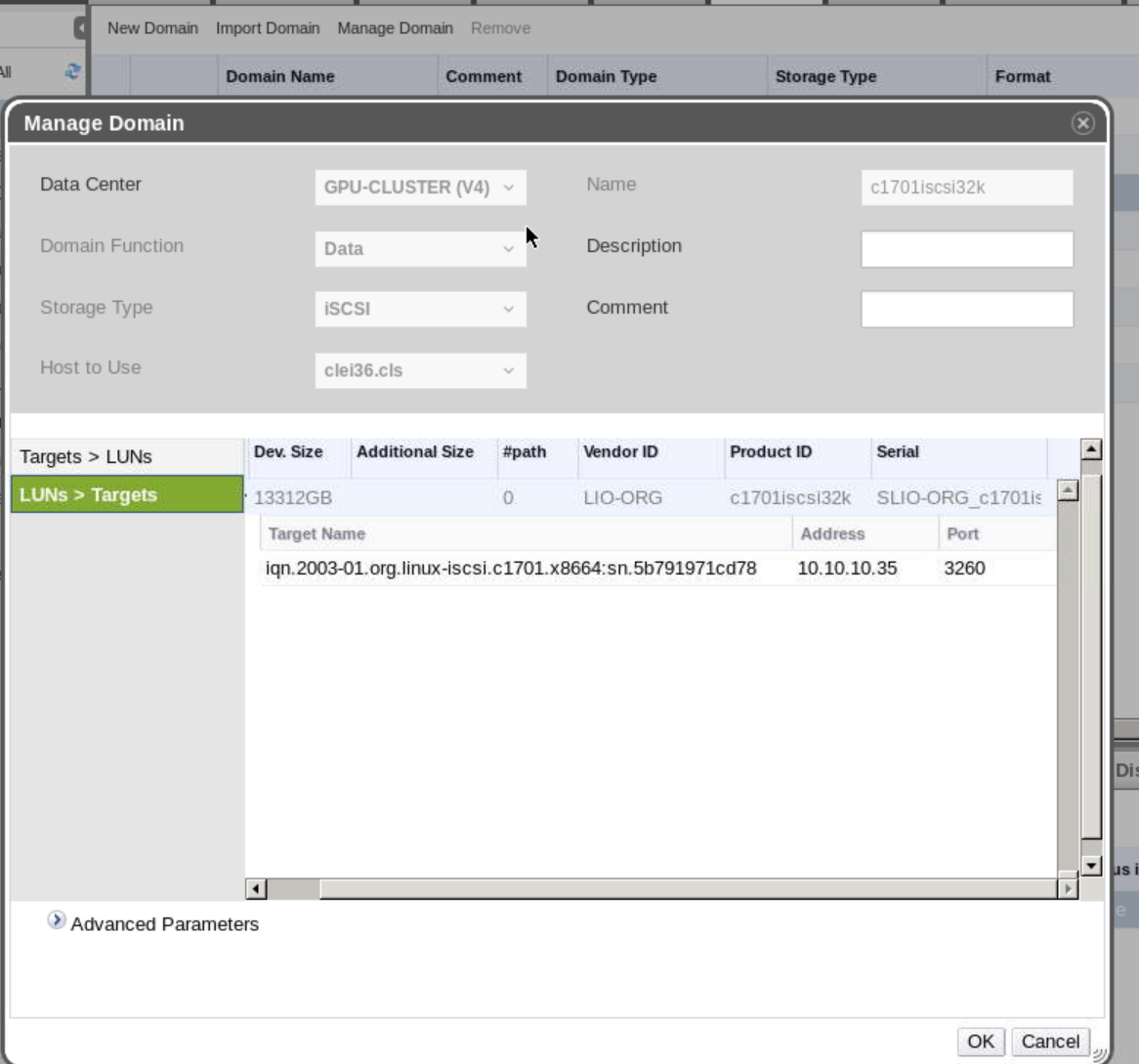
Task: Open the Host to Use dropdown
Action: [x=420, y=370]
